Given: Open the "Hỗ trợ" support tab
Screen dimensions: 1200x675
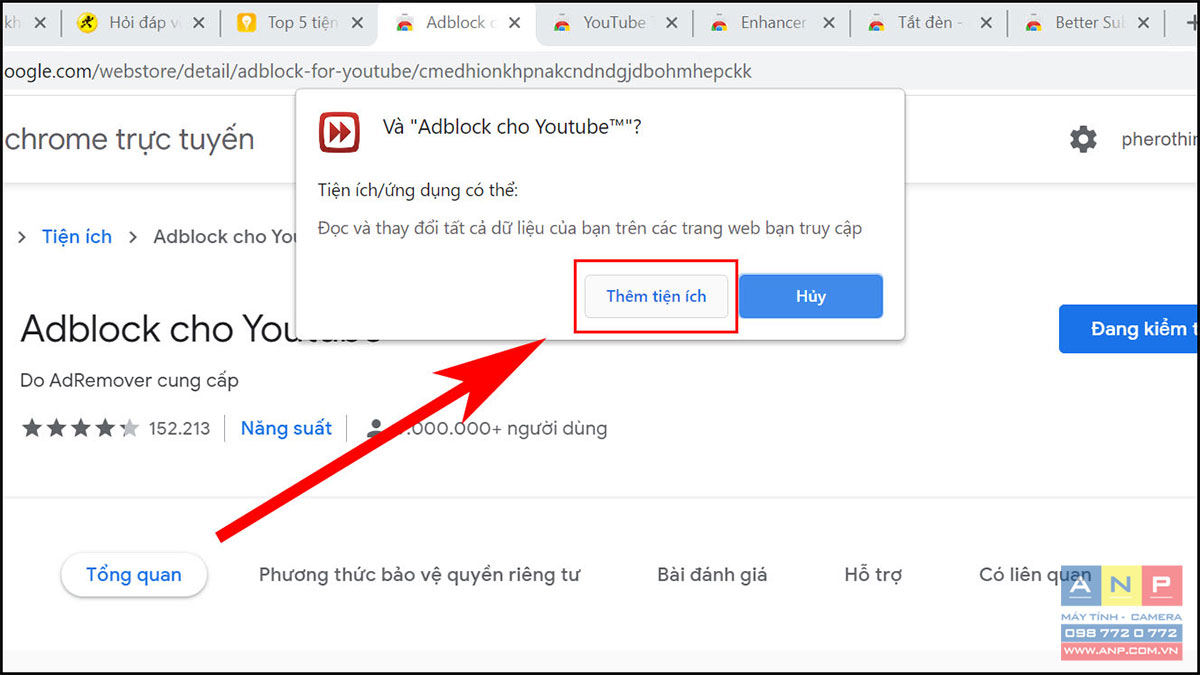Looking at the screenshot, I should (873, 575).
